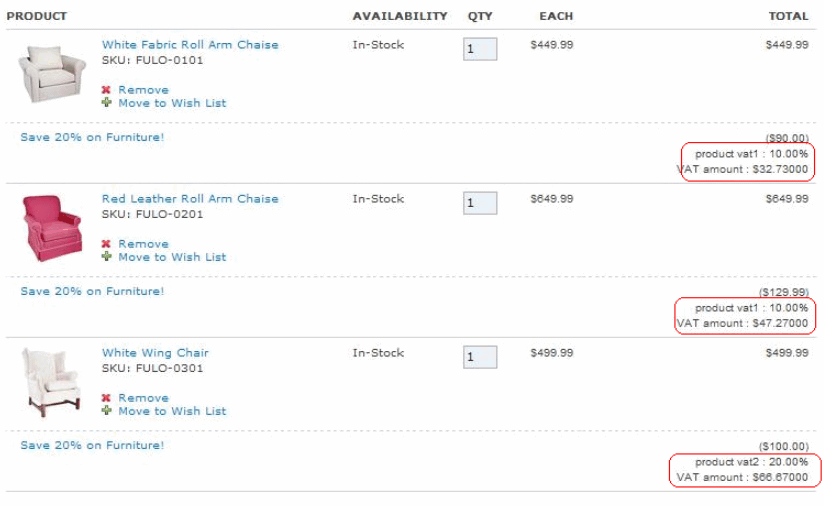The image size is (824, 506).
Task: Click red X icon for White Fabric Chaise
Action: coord(106,90)
